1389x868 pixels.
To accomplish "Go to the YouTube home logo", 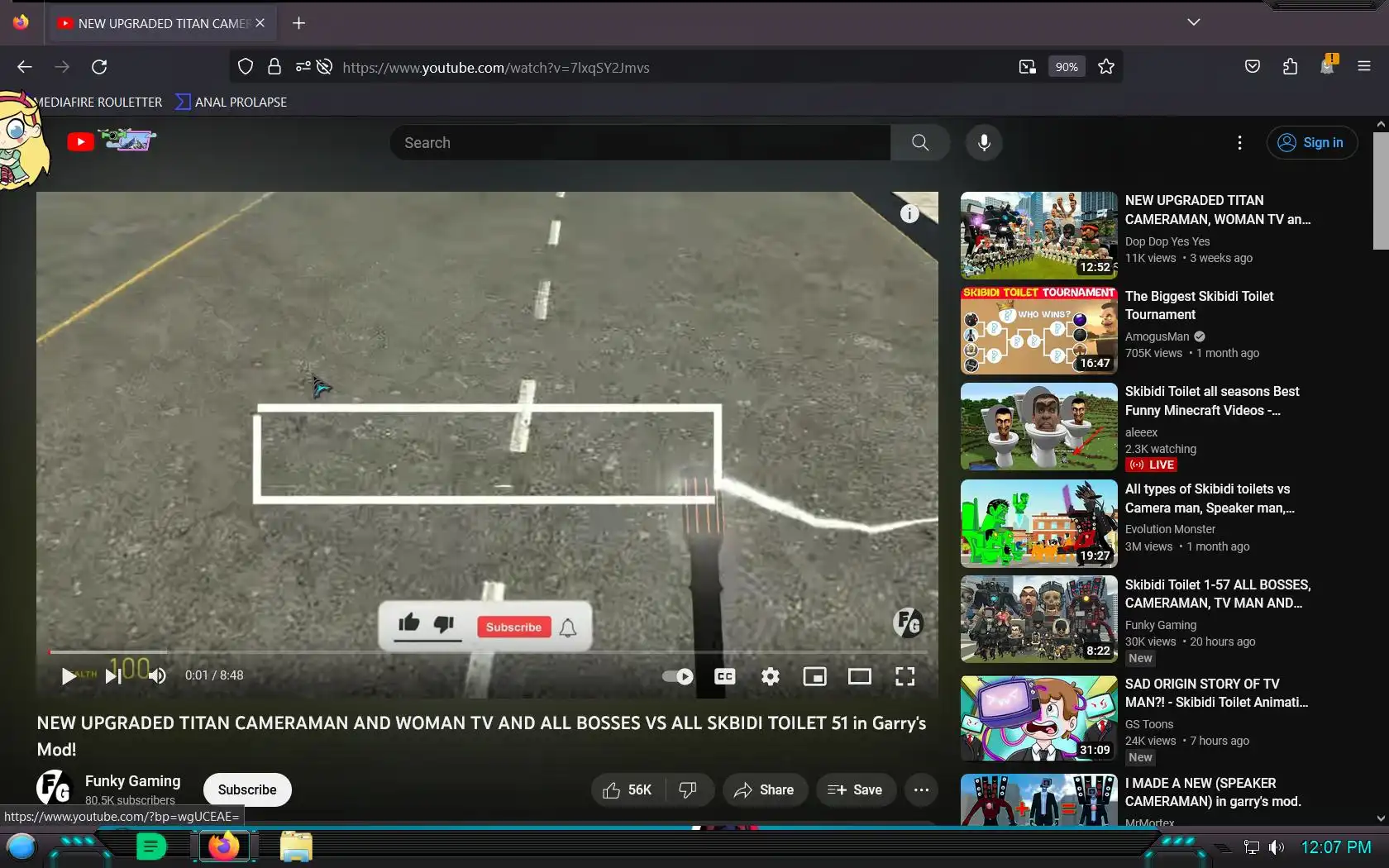I will point(112,142).
